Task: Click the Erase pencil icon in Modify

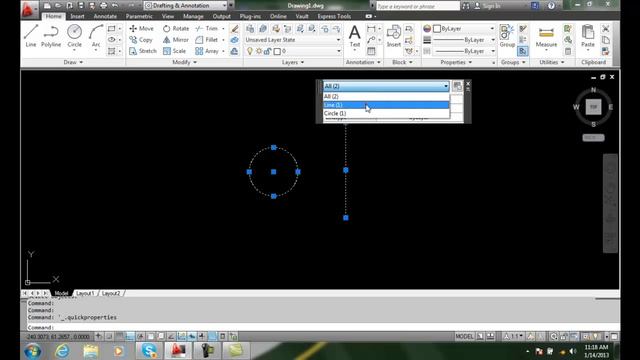Action: click(x=234, y=29)
